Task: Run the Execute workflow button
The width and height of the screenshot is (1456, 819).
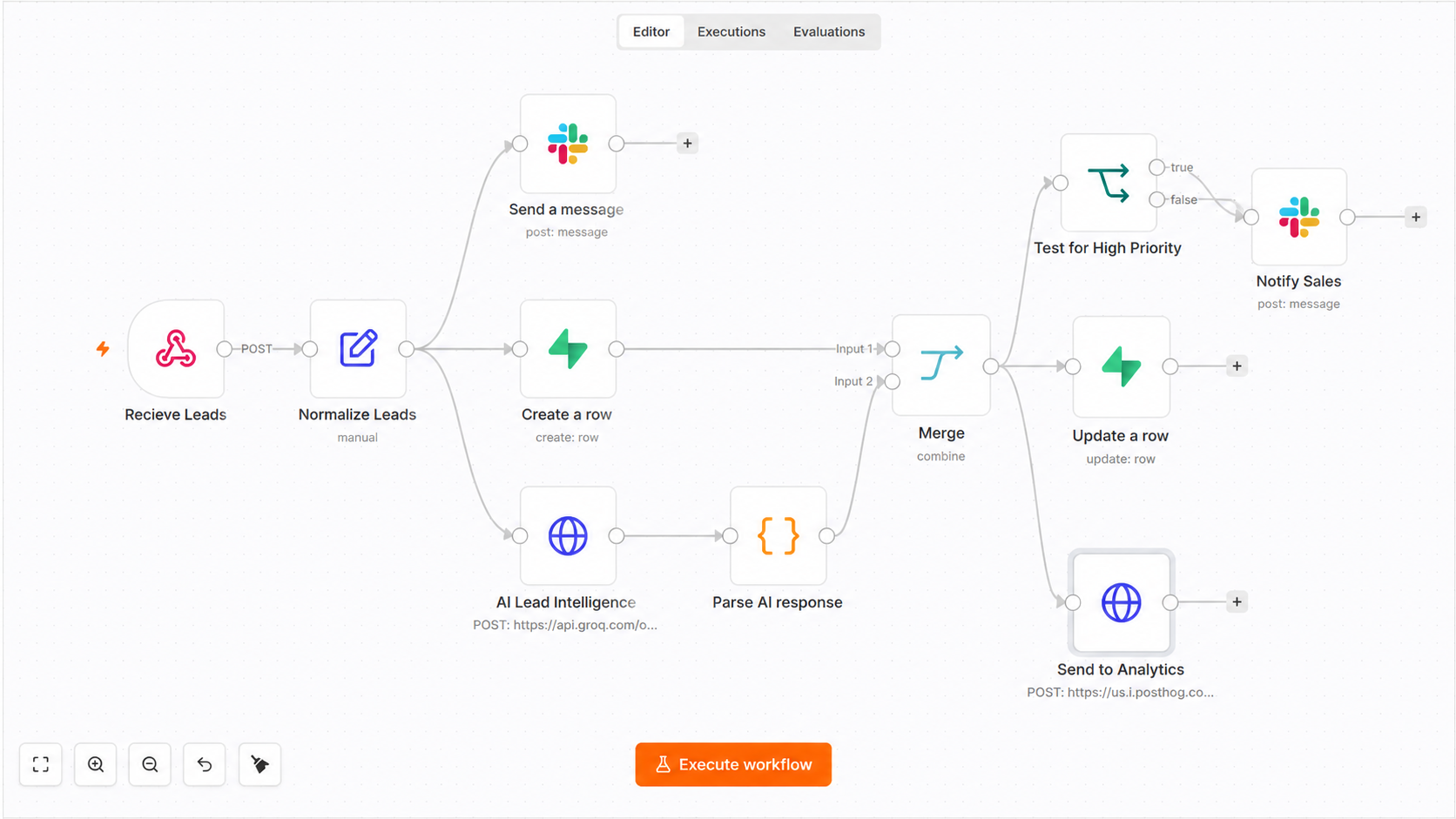Action: pyautogui.click(x=733, y=764)
